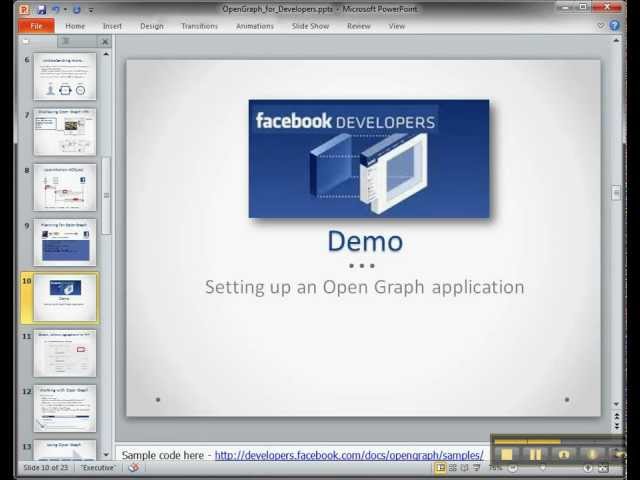Click the recorder Stop square button
The height and width of the screenshot is (480, 640).
tap(507, 455)
